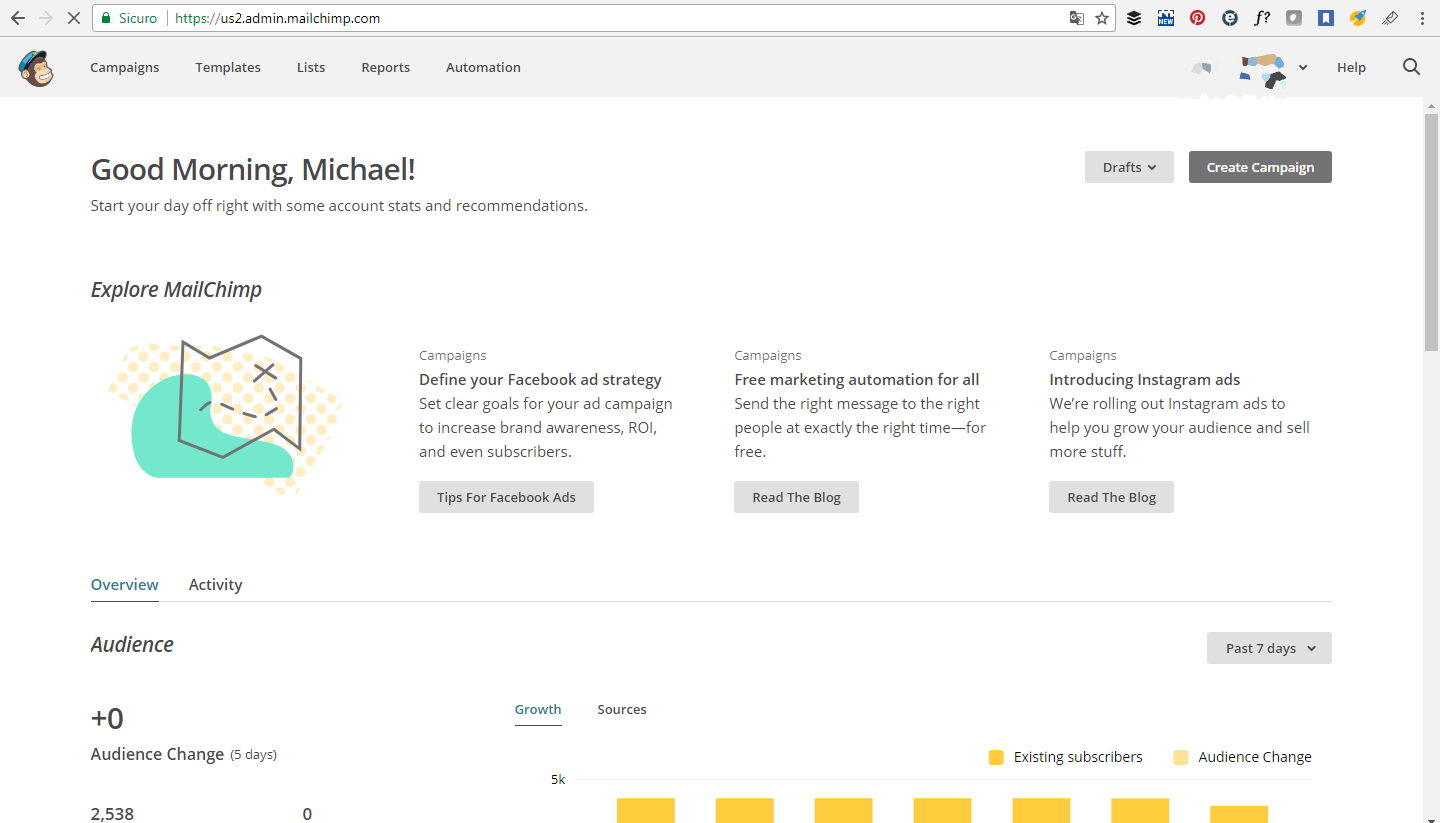
Task: Click Tips For Facebook Ads button
Action: (506, 497)
